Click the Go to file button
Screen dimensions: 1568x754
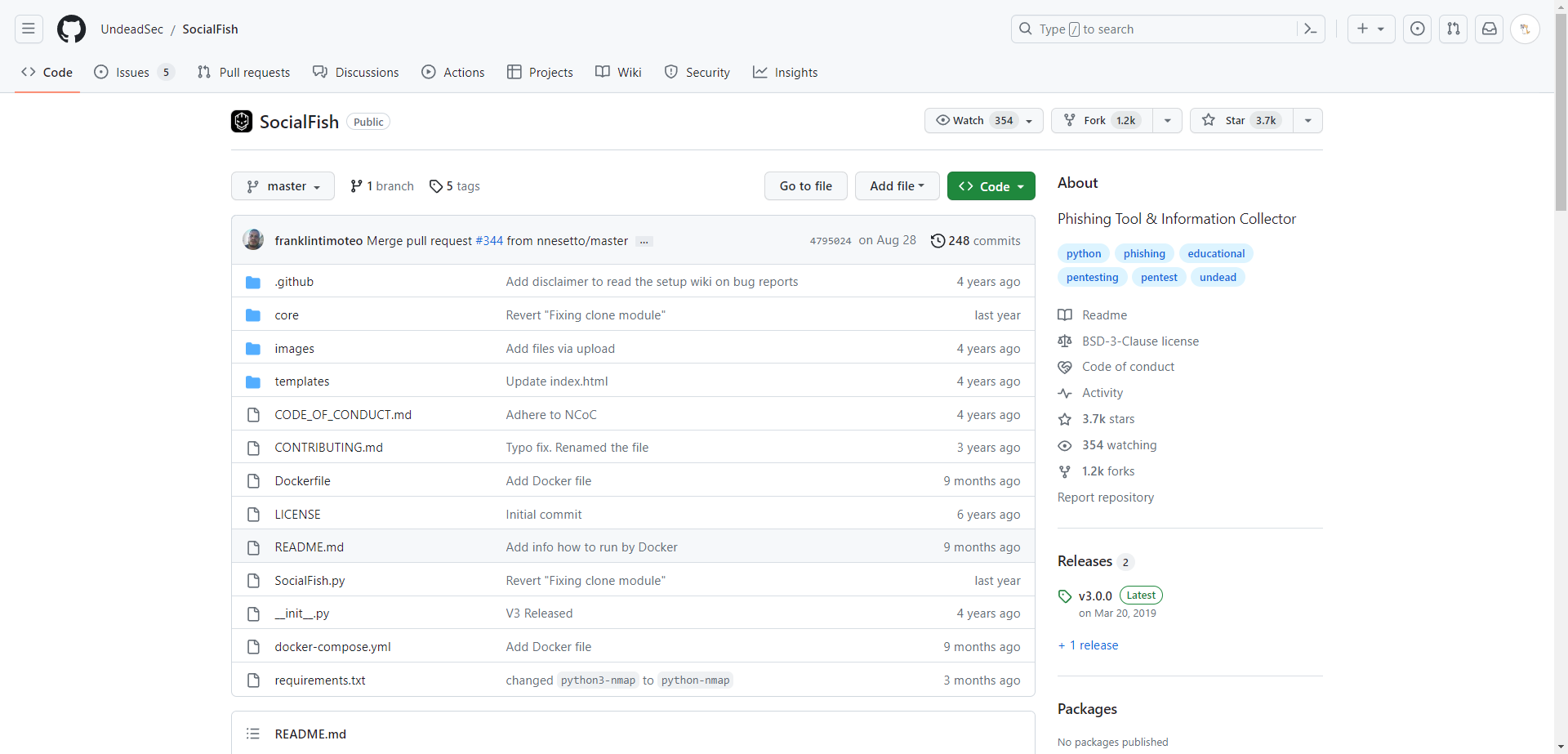(x=806, y=186)
